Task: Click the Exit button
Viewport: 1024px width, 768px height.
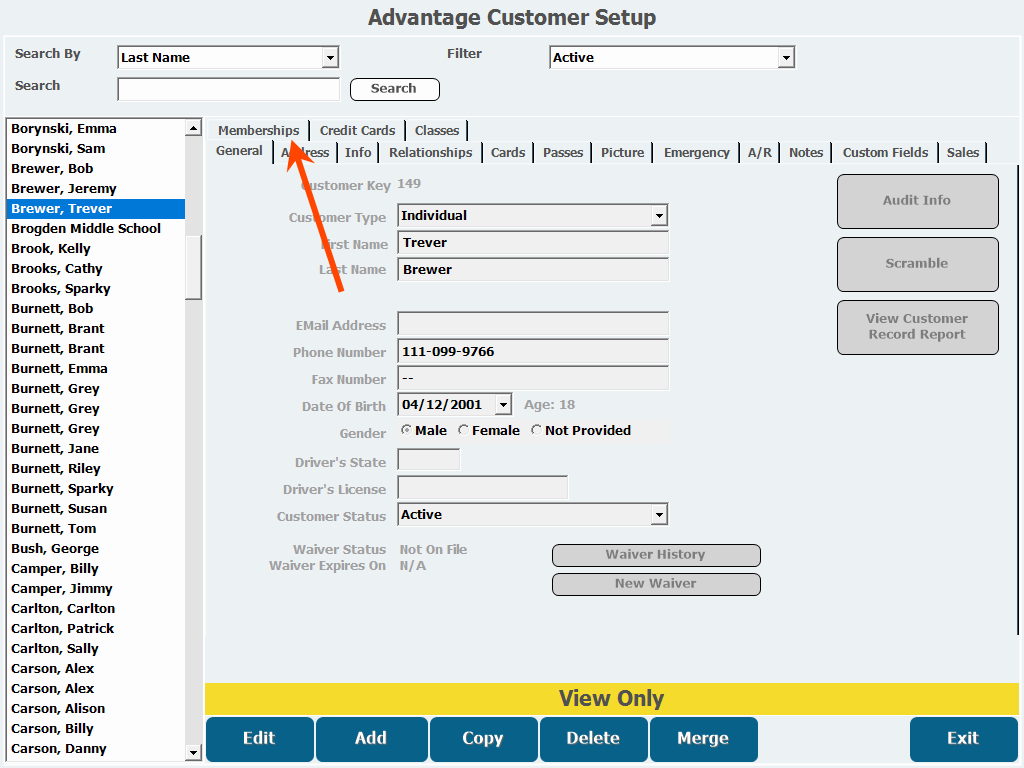Action: coord(963,739)
